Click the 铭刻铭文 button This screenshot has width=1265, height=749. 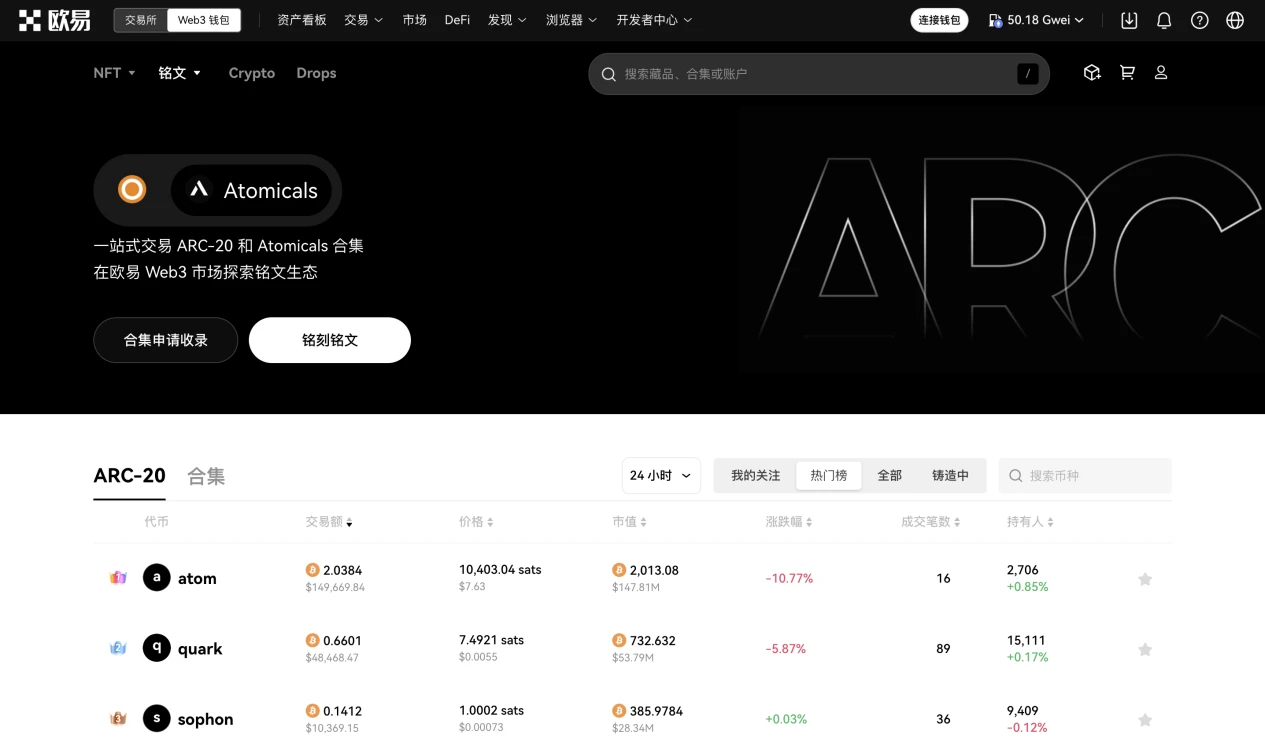coord(330,340)
